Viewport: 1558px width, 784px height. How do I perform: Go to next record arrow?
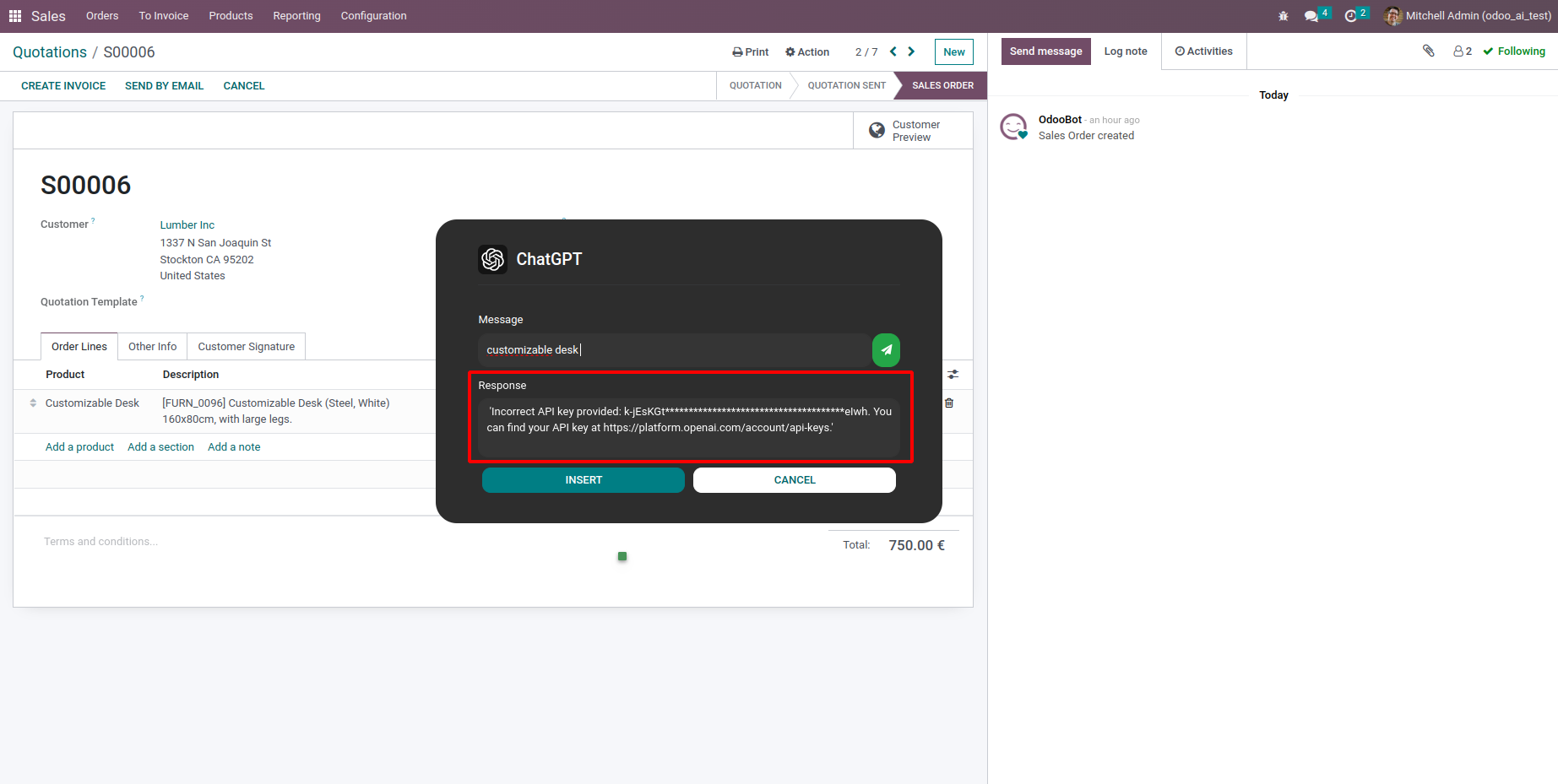pyautogui.click(x=911, y=51)
